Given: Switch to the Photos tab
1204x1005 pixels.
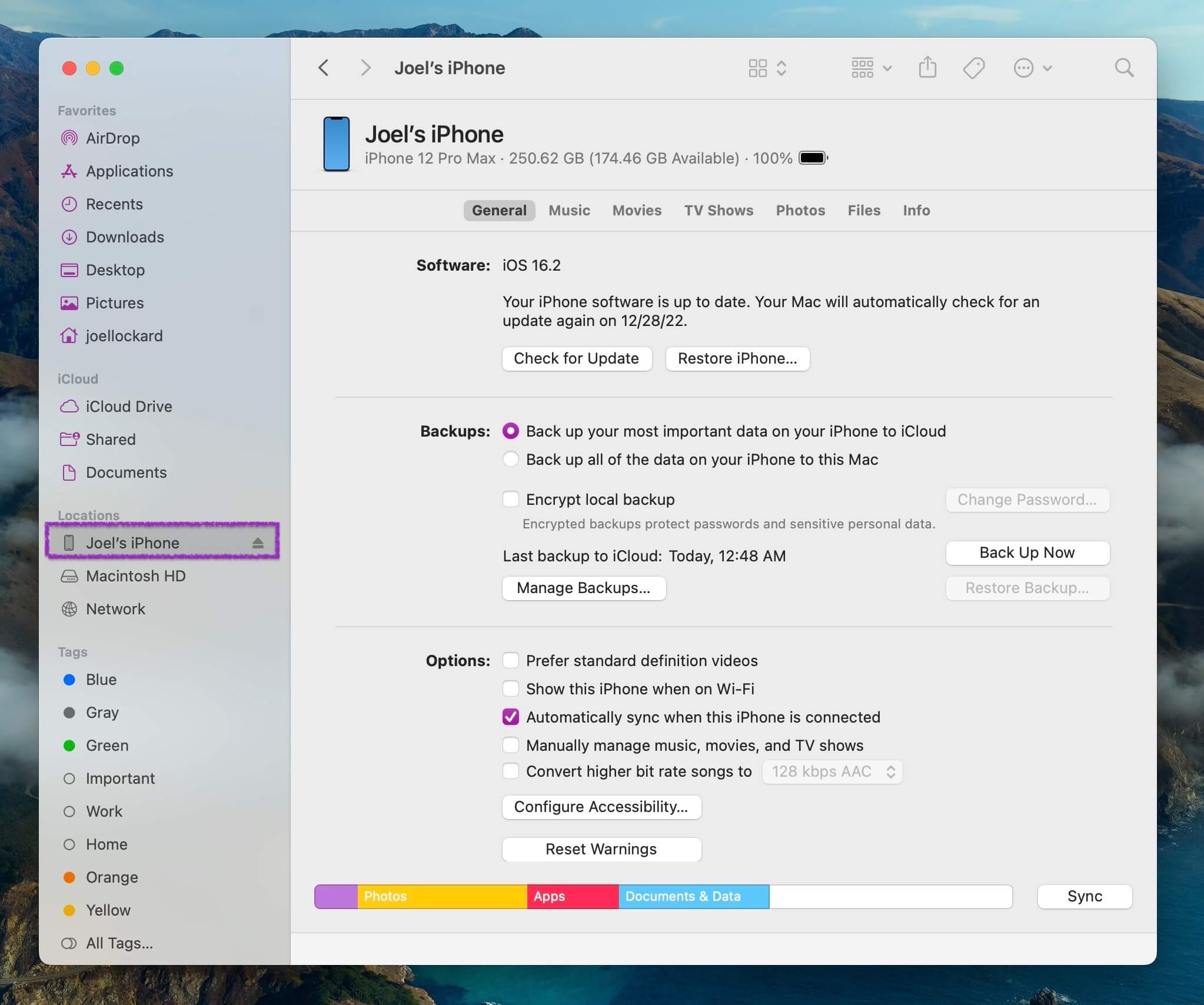Looking at the screenshot, I should click(x=800, y=211).
